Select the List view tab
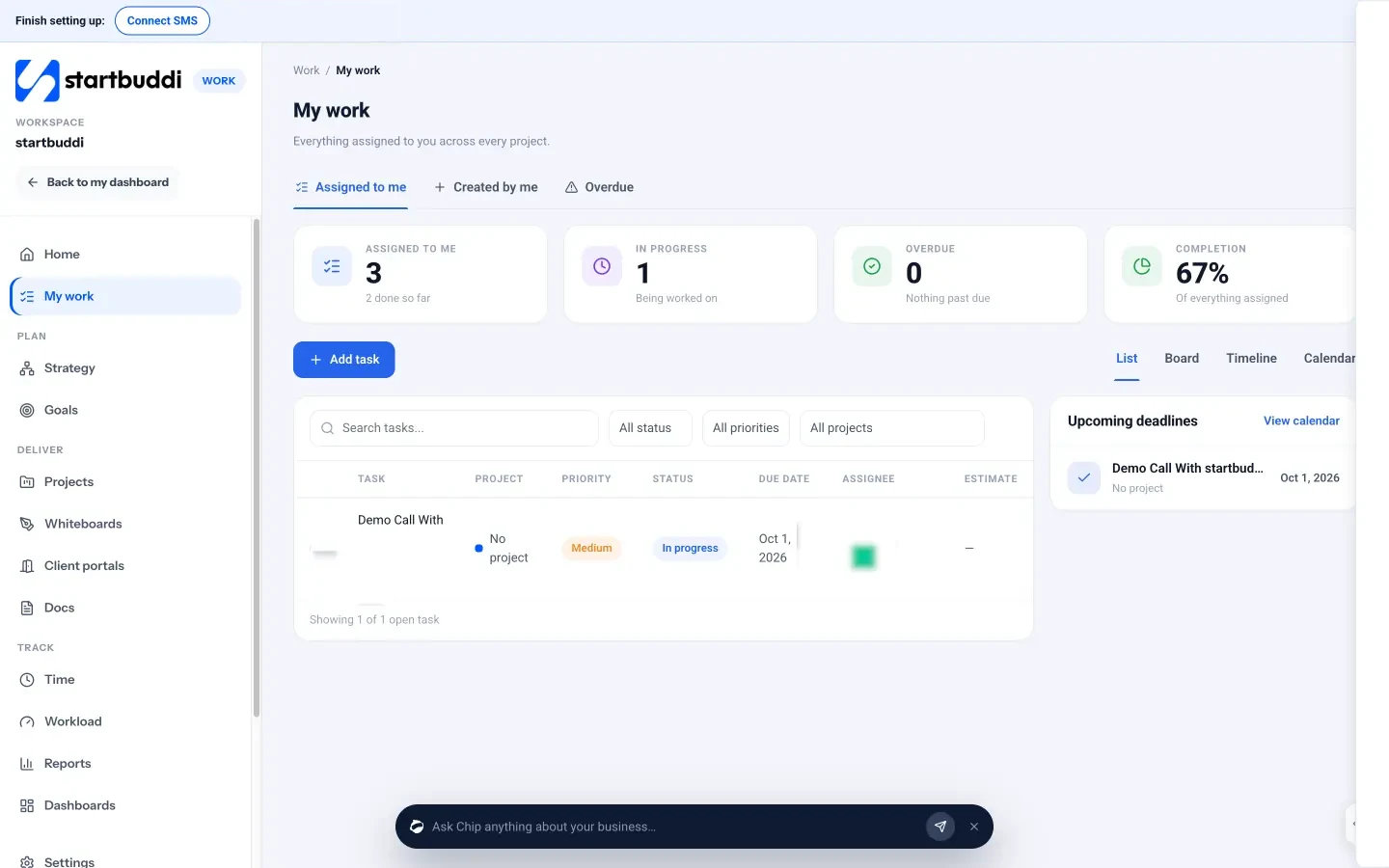The height and width of the screenshot is (868, 1389). pyautogui.click(x=1127, y=359)
